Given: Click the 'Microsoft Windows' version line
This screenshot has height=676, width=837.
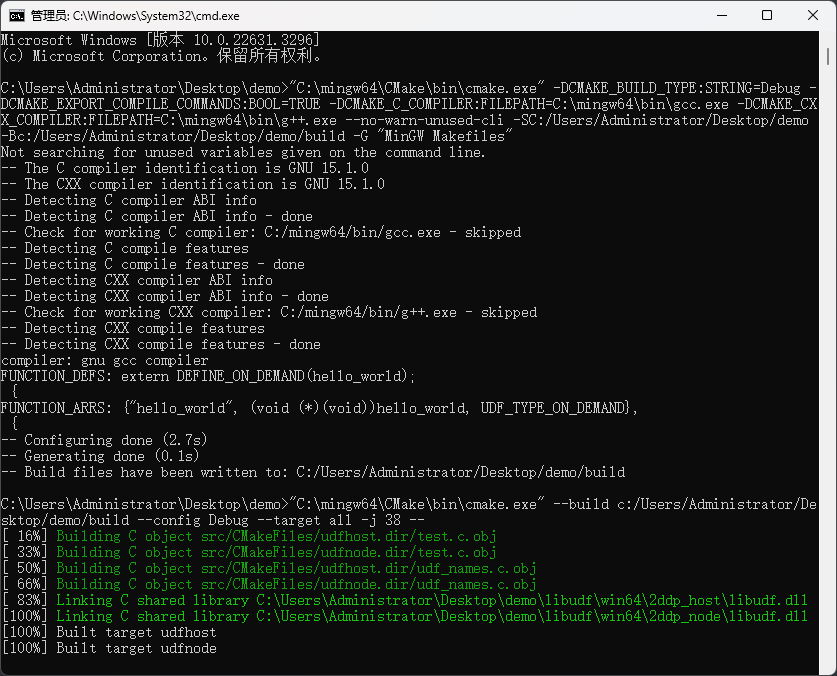Looking at the screenshot, I should point(160,40).
